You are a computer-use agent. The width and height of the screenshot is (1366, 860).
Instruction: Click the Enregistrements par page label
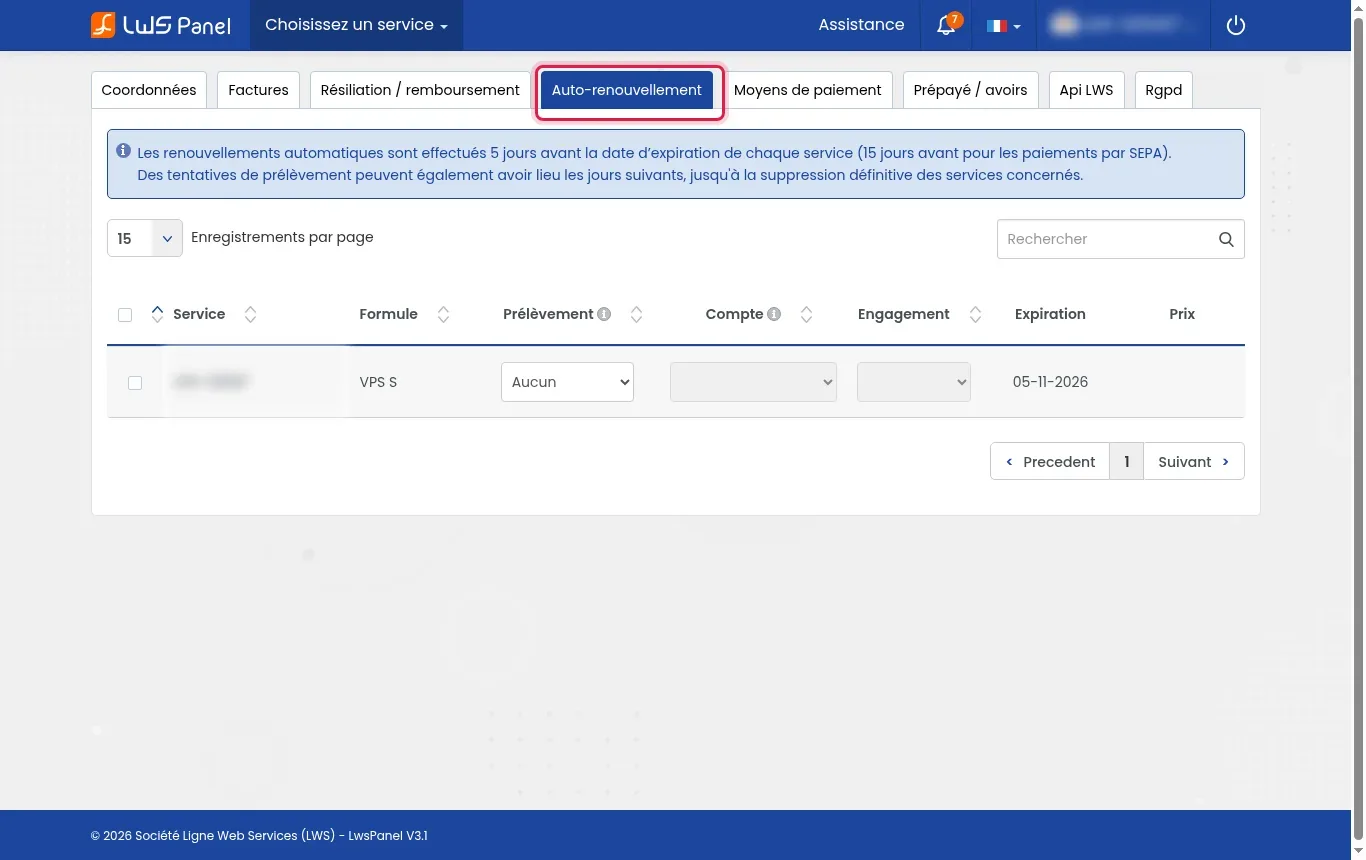pyautogui.click(x=282, y=237)
